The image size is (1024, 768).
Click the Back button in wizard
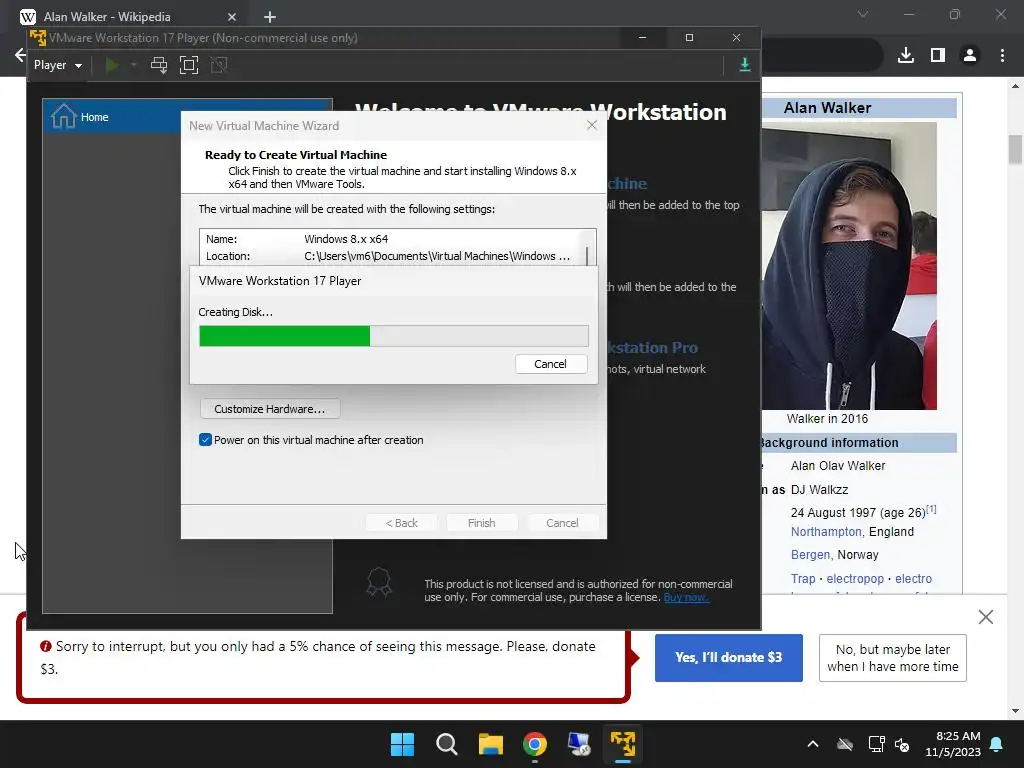click(401, 523)
